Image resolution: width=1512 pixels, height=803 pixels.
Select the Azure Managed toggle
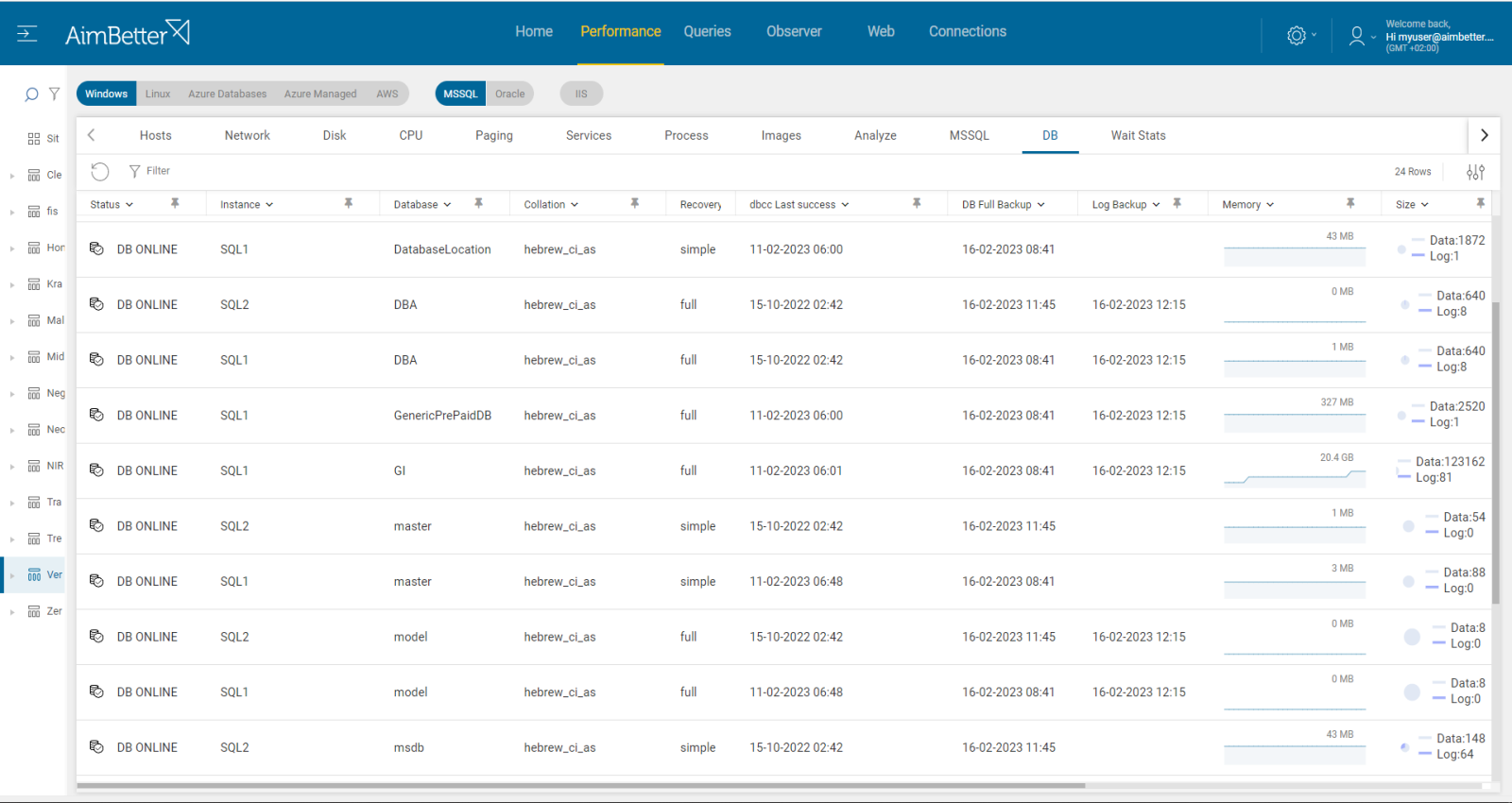[x=320, y=94]
